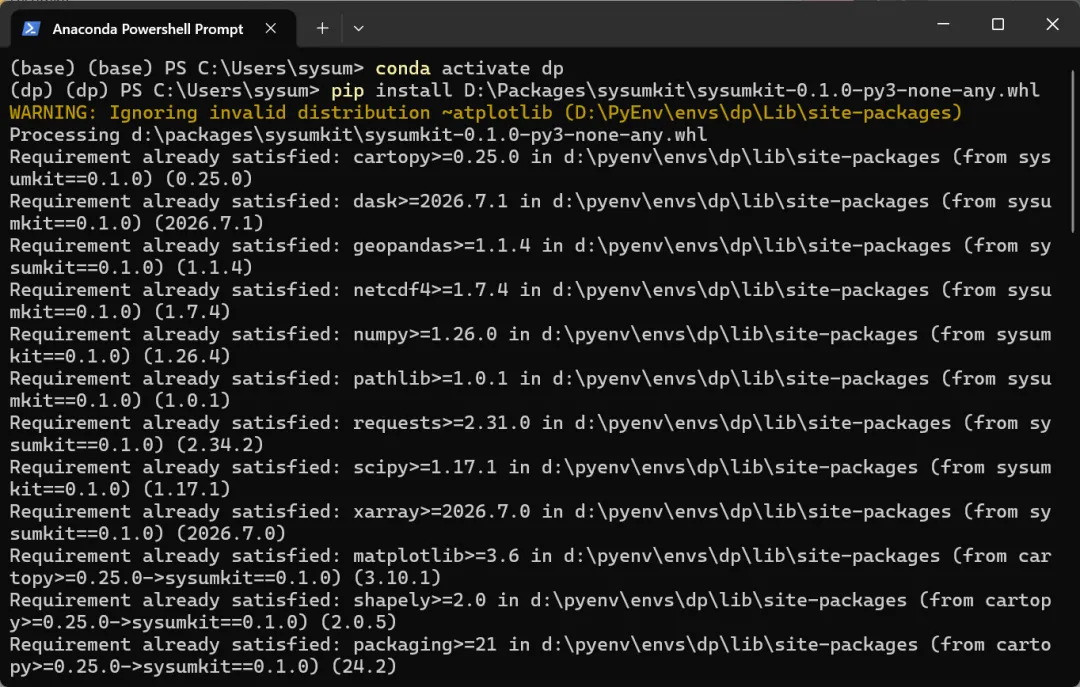Image resolution: width=1080 pixels, height=687 pixels.
Task: Close the Anaconda Powershell Prompt tab
Action: pos(271,28)
